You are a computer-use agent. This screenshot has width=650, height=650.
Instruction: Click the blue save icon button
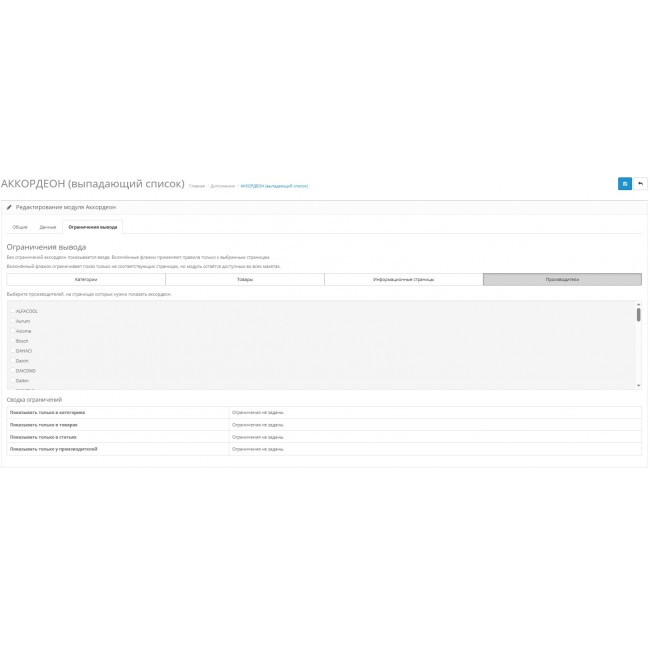click(624, 184)
